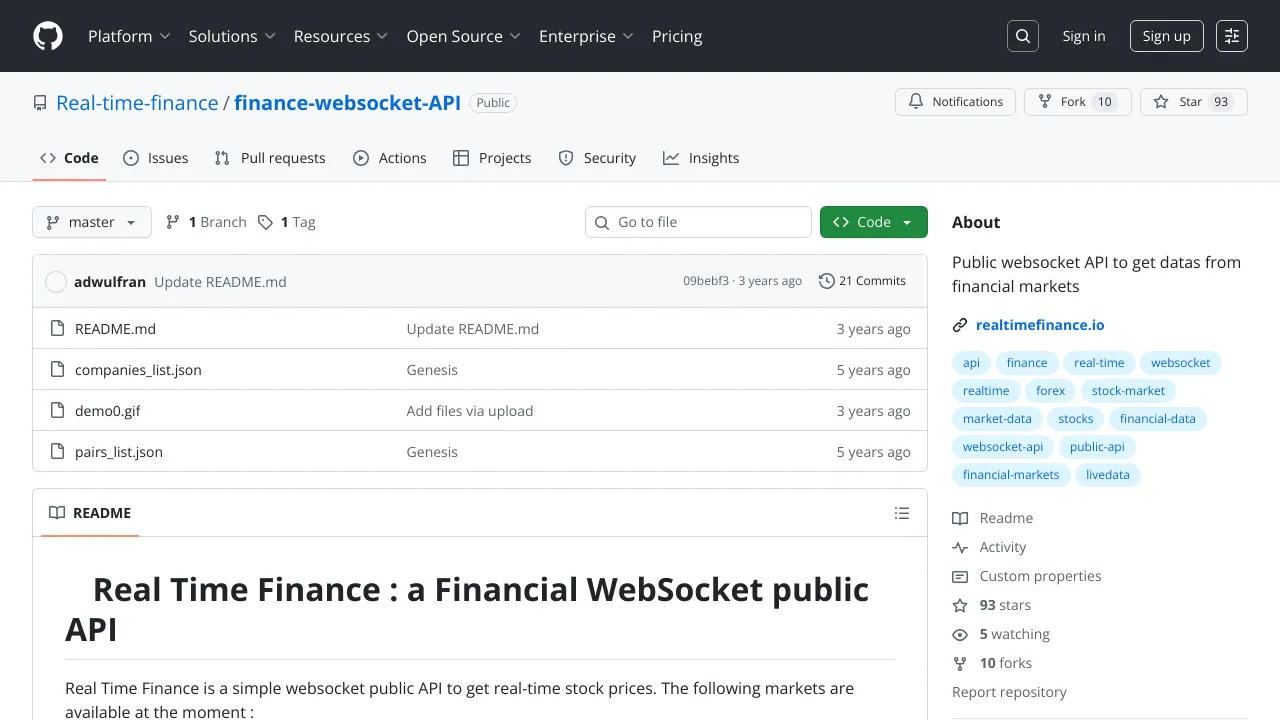Click the GitHub logo icon
1280x720 pixels.
tap(48, 36)
